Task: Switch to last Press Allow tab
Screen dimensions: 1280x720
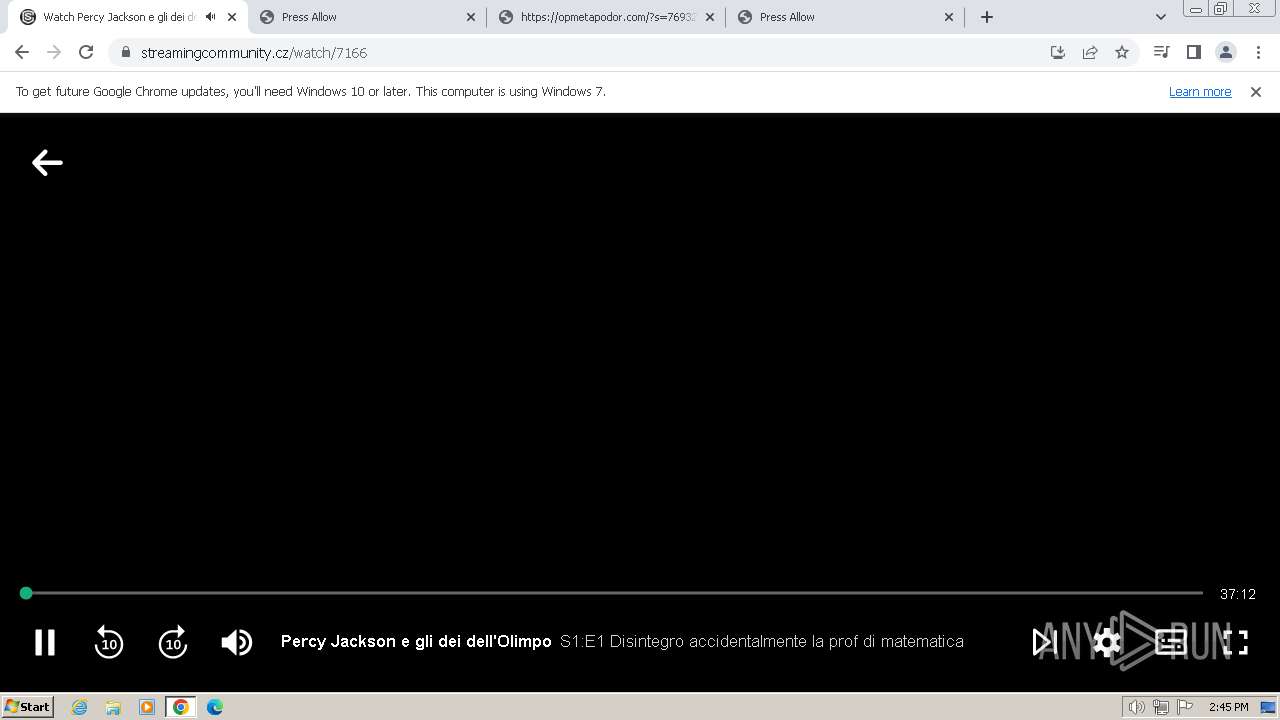Action: point(845,17)
